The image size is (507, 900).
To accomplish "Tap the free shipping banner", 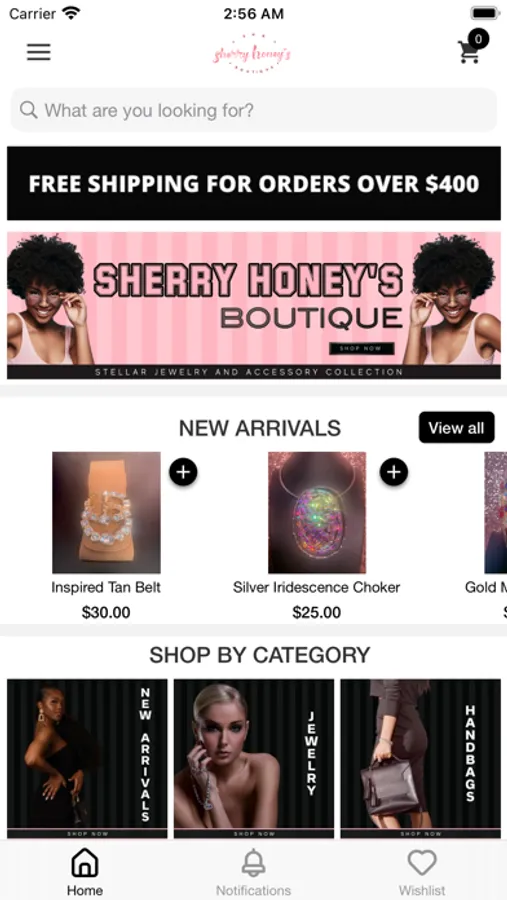I will pos(254,183).
